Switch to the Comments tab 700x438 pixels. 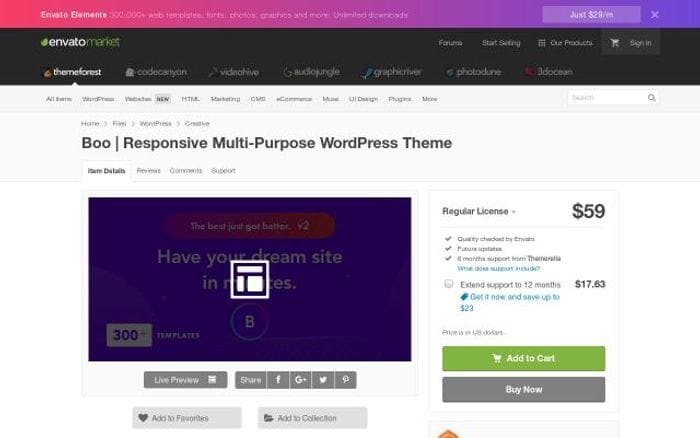[186, 171]
